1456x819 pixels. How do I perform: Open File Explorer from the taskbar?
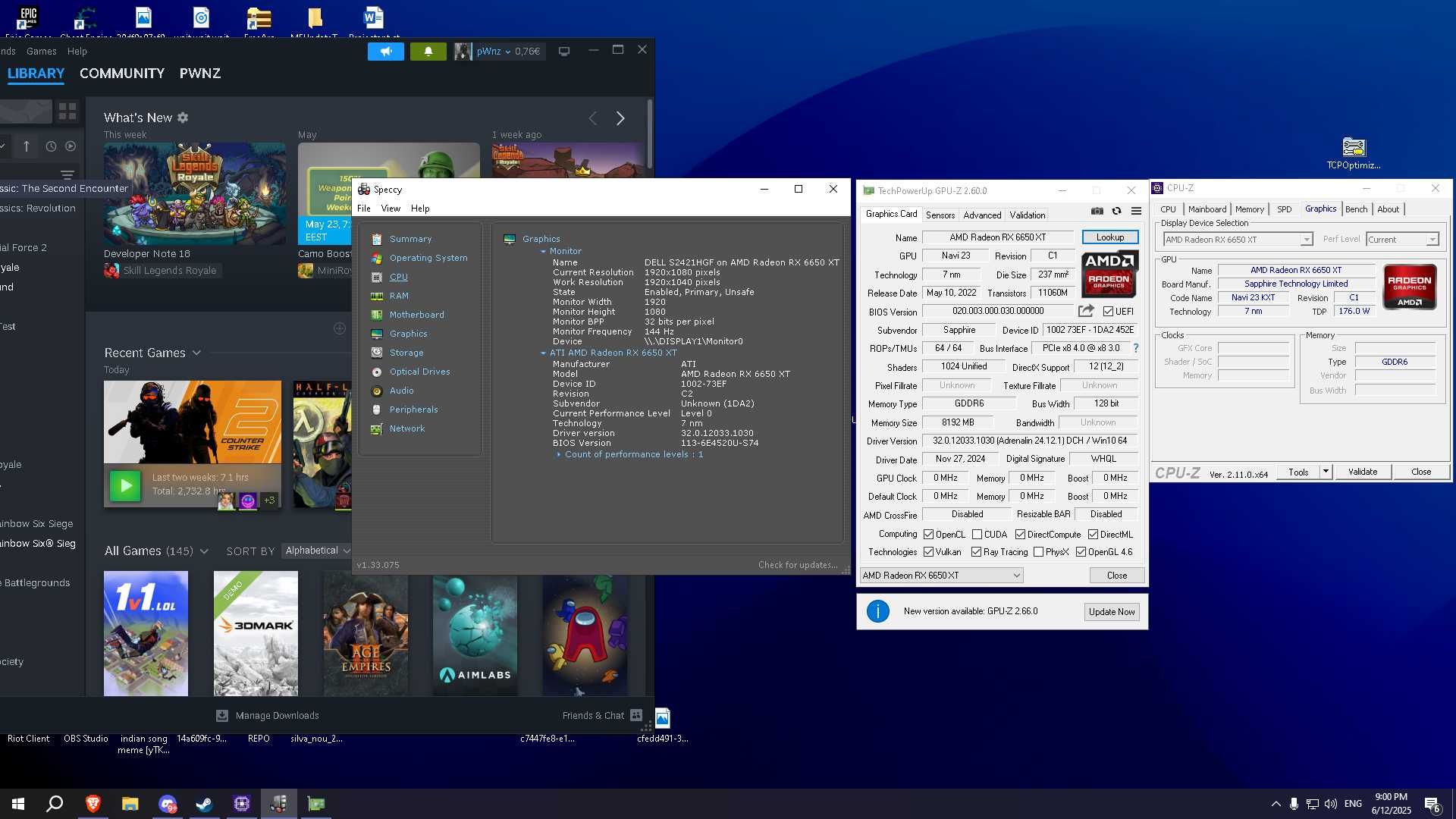tap(130, 804)
